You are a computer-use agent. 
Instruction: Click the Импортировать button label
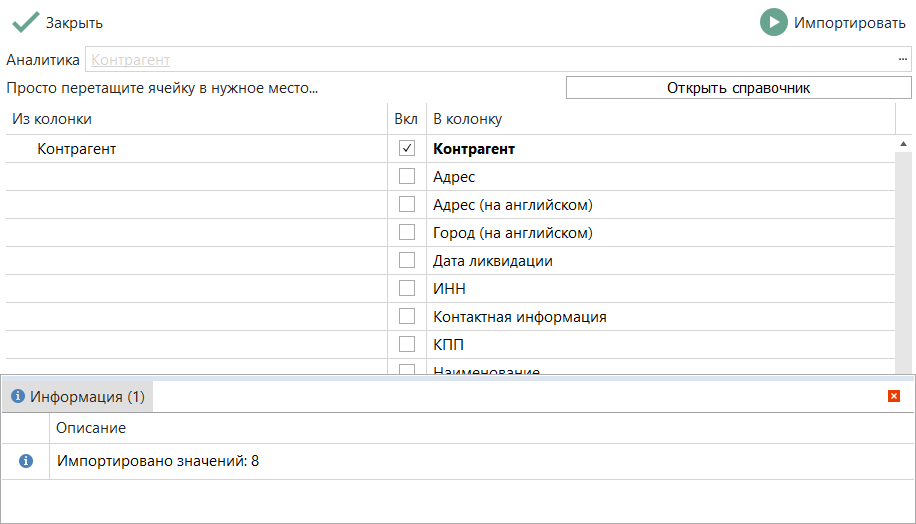[x=849, y=22]
